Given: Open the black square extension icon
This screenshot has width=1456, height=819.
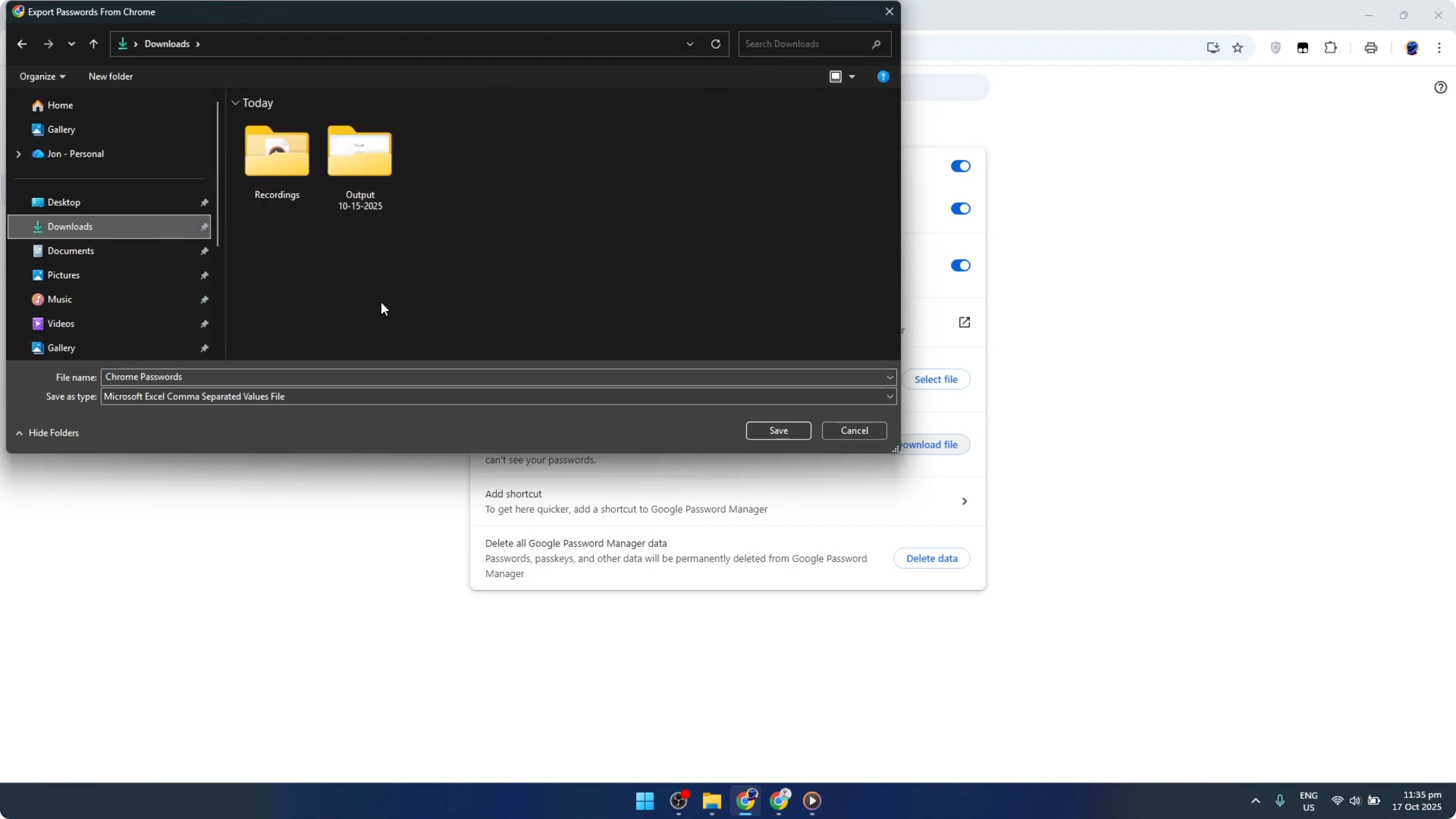Looking at the screenshot, I should tap(1303, 48).
